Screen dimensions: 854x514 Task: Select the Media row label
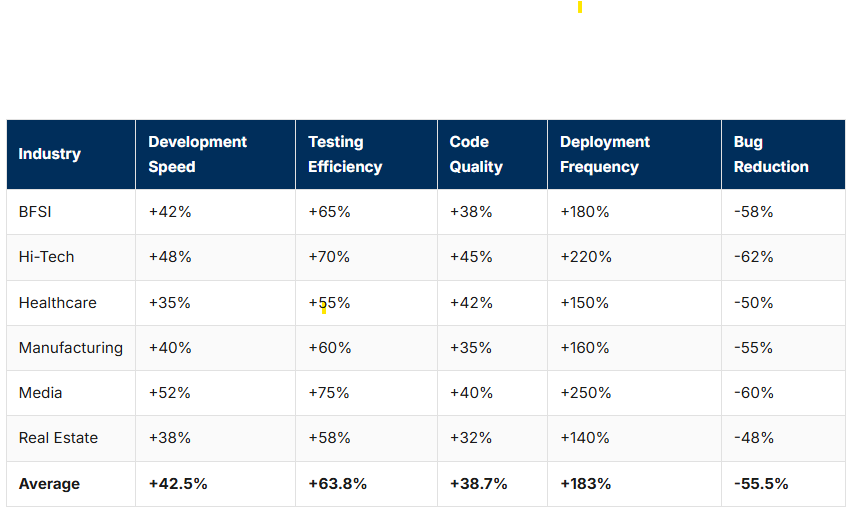point(40,393)
